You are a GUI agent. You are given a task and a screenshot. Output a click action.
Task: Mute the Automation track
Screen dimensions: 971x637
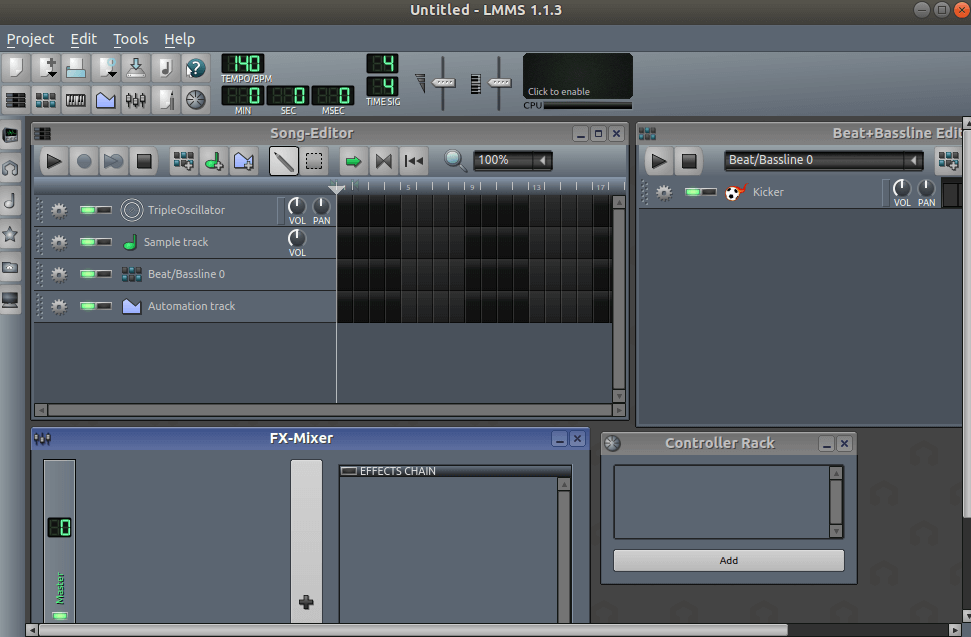click(87, 306)
